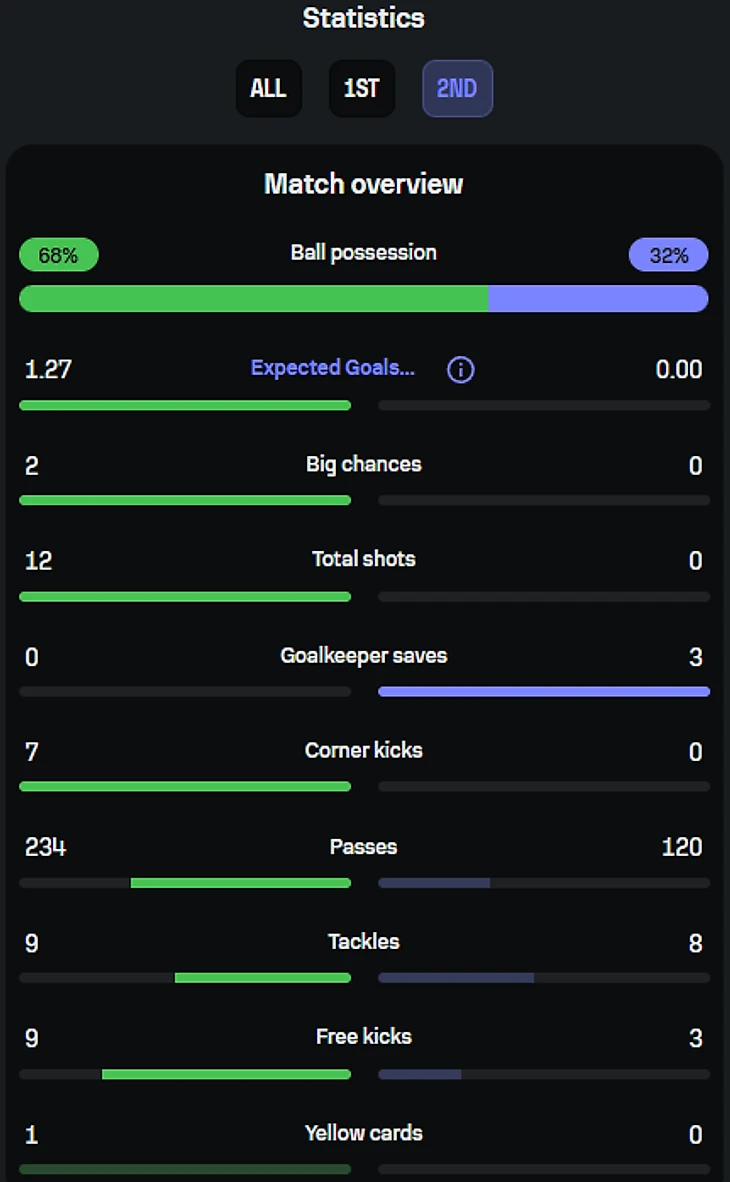Select the Free kicks stat label
Screen dimensions: 730x1182
point(363,1036)
